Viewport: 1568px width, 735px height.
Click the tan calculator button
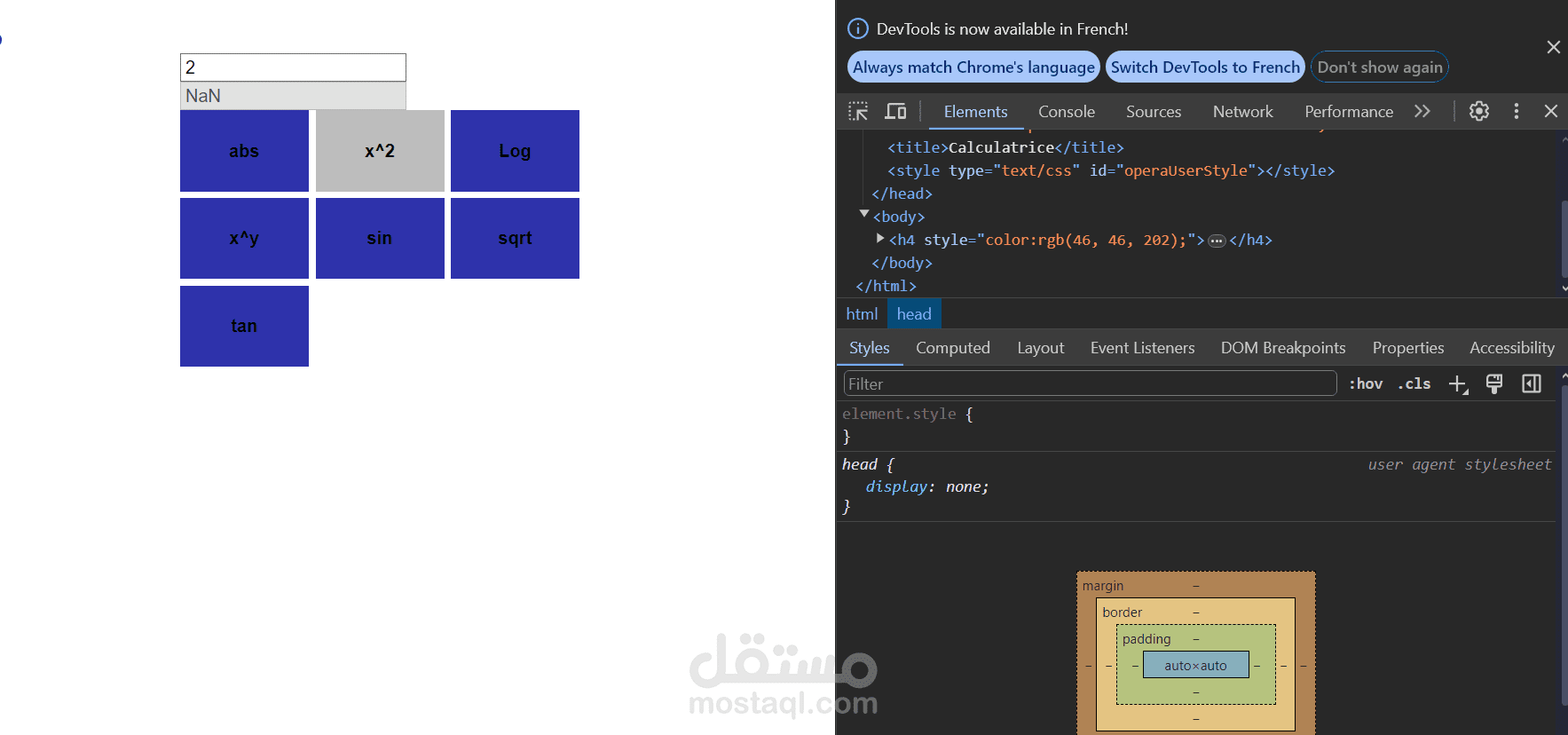[244, 326]
